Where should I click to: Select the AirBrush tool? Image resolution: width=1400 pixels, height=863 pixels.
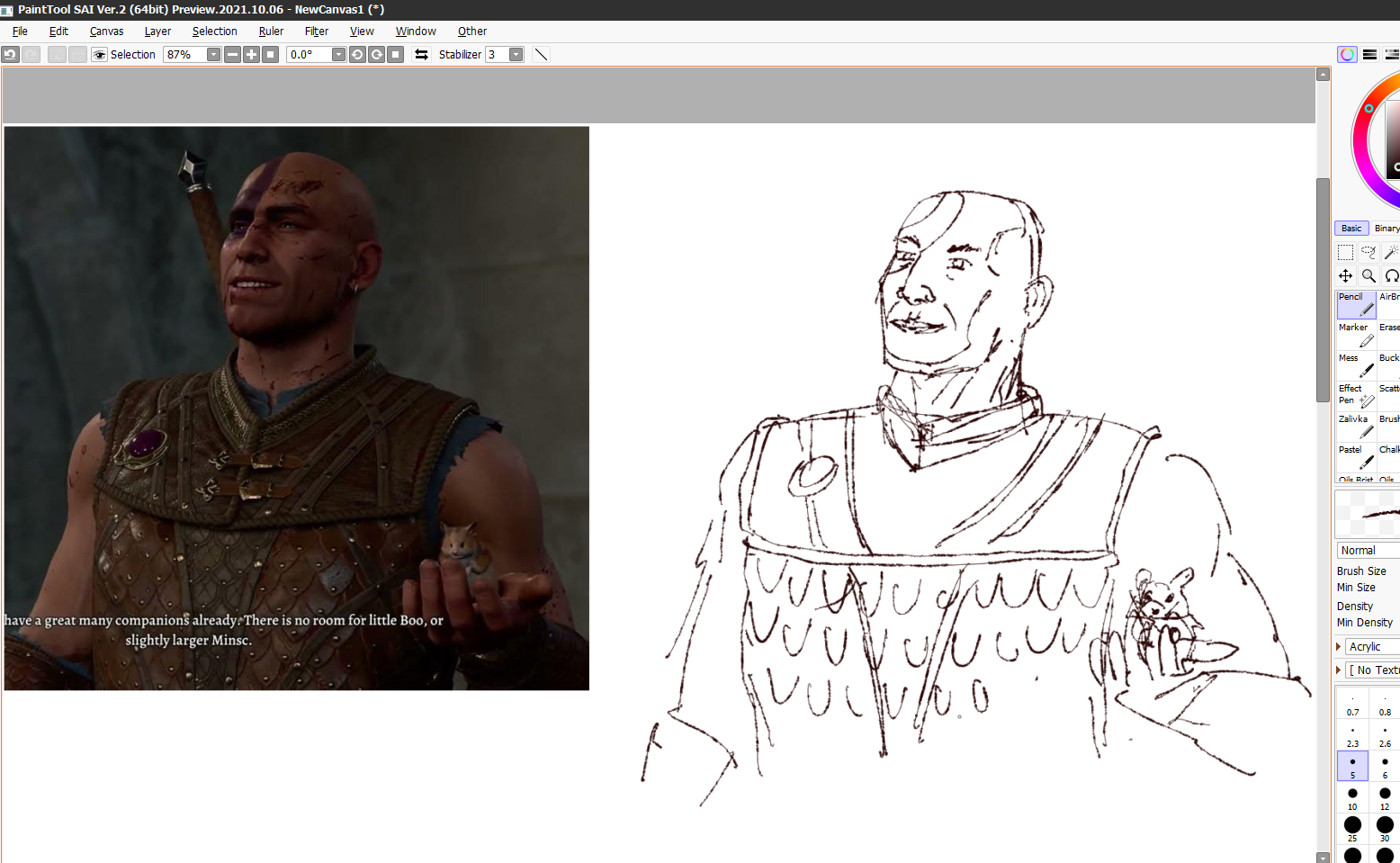click(1389, 305)
